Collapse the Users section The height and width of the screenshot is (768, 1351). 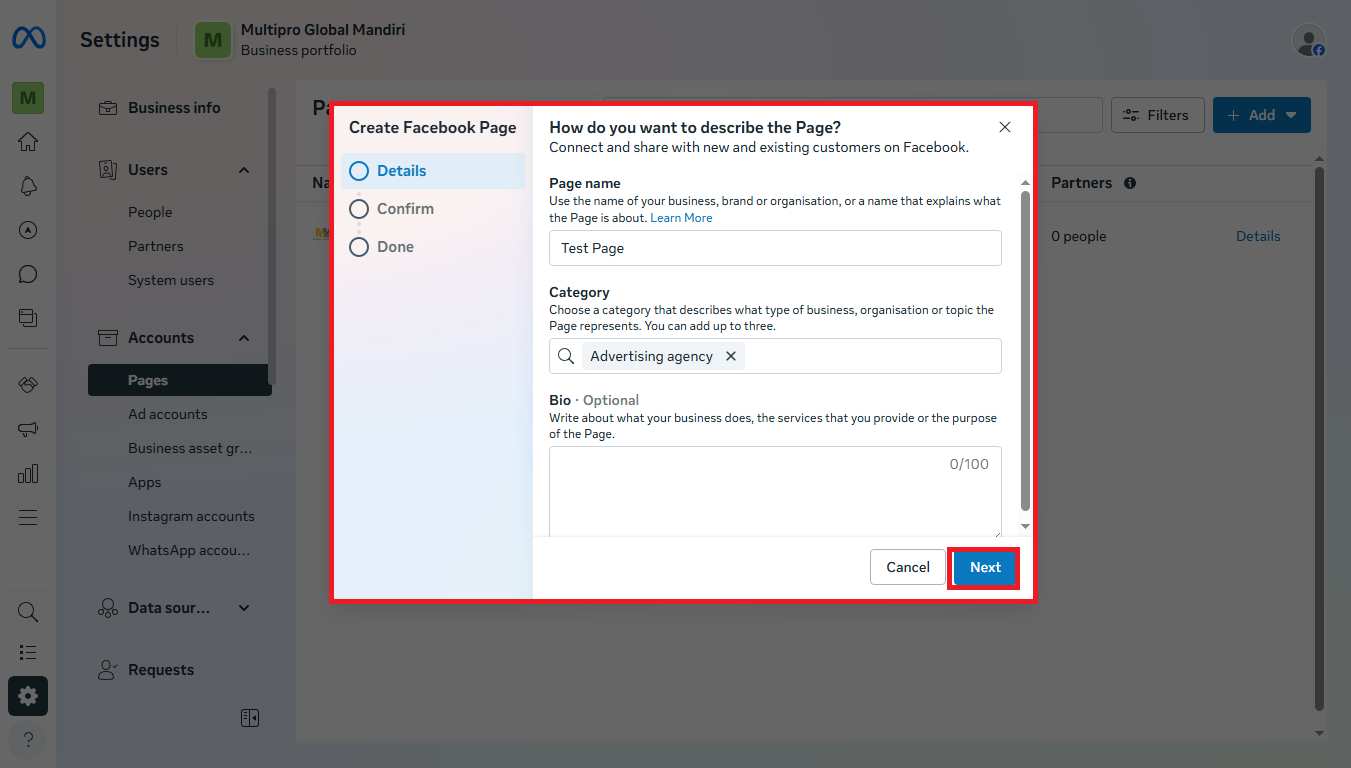click(244, 170)
